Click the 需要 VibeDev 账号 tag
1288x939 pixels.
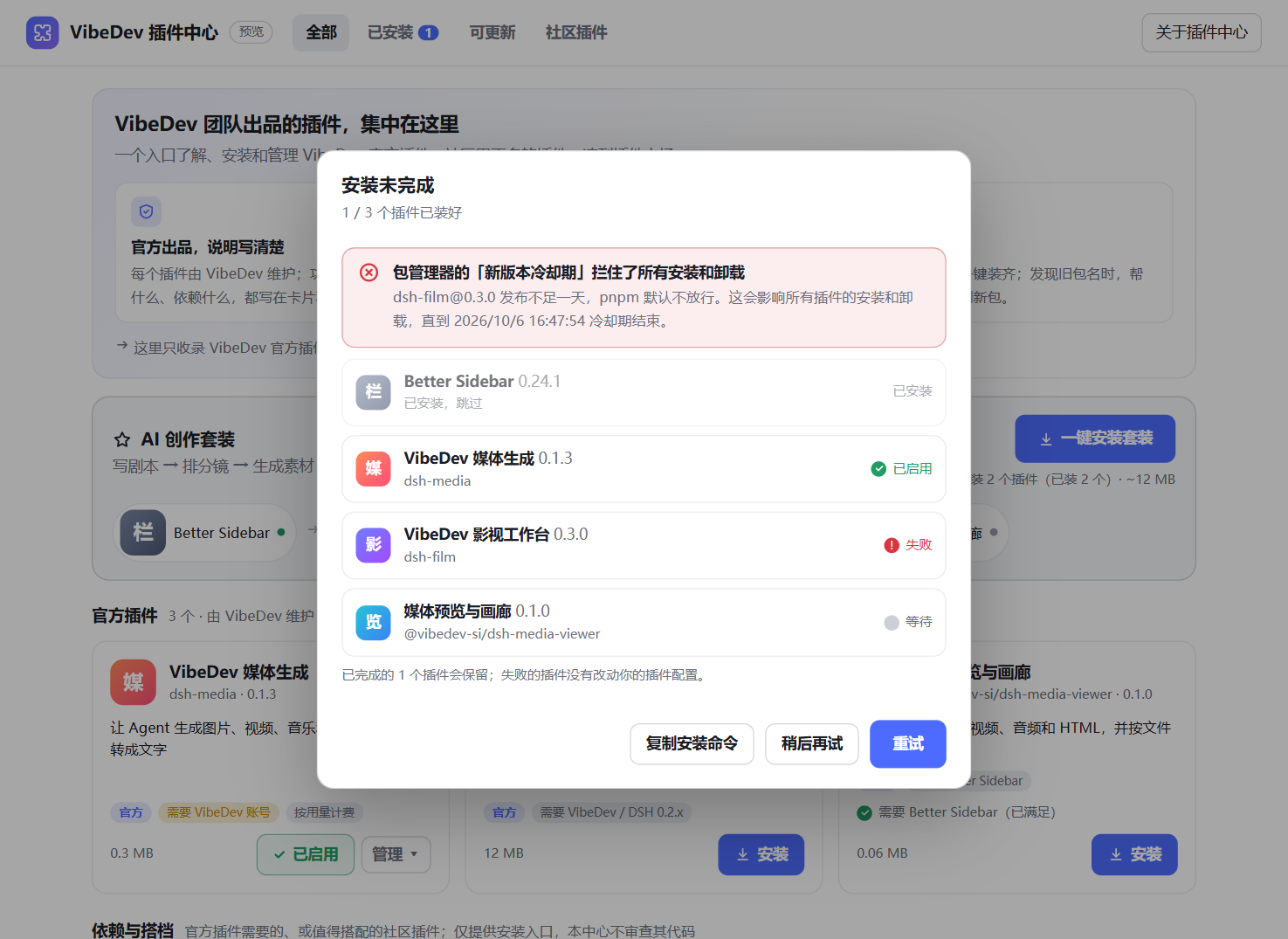(218, 812)
